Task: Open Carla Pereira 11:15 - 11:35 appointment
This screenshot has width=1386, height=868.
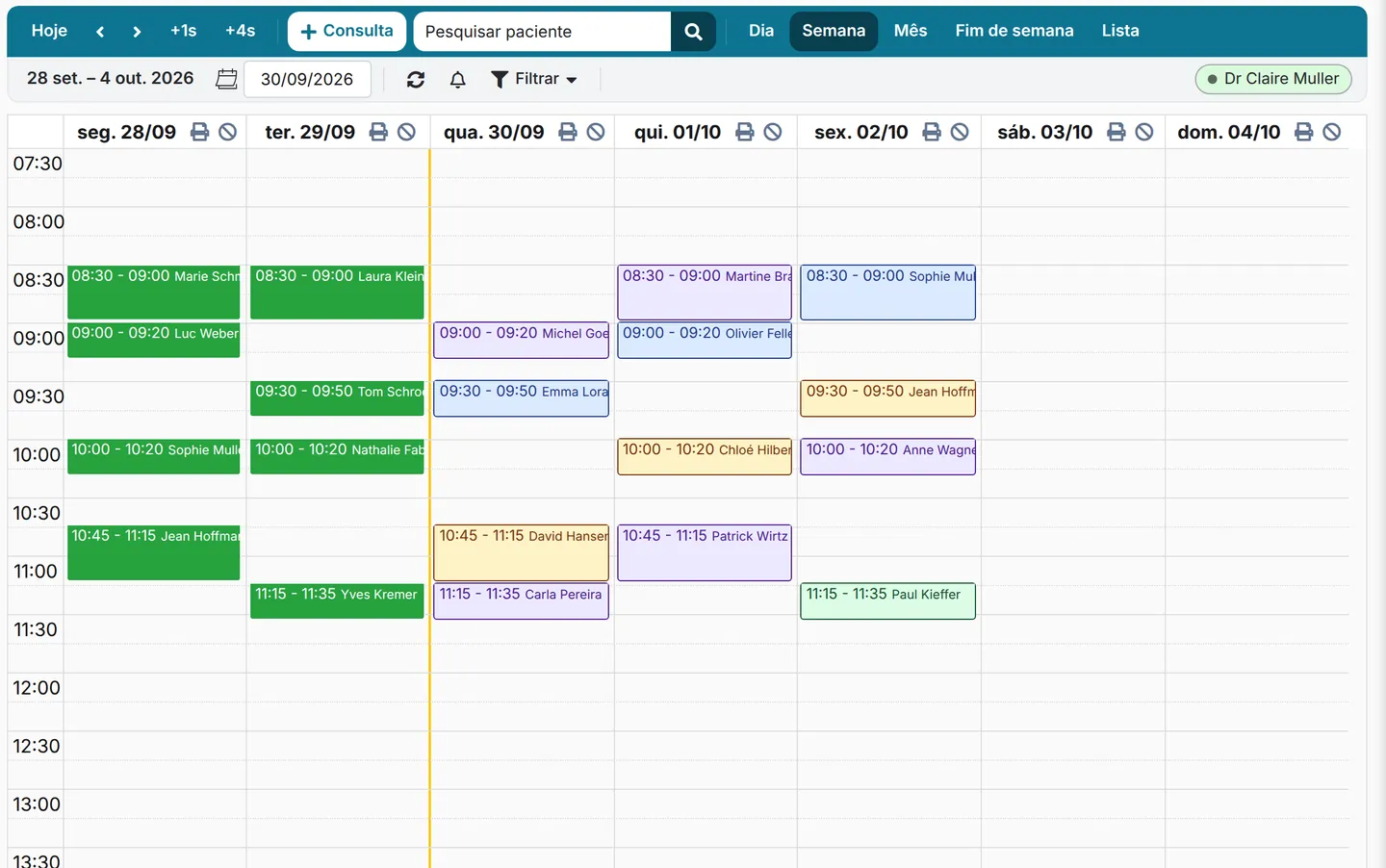Action: coord(521,600)
